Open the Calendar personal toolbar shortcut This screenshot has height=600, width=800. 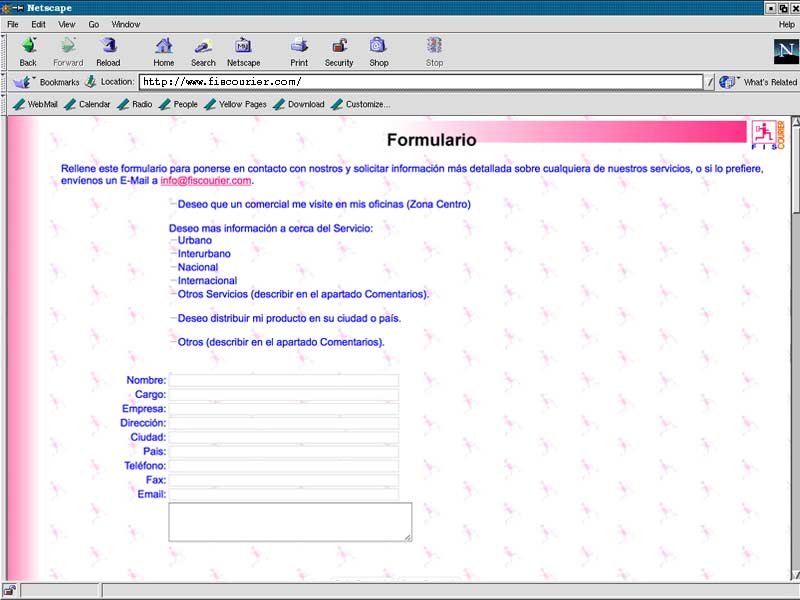coord(87,104)
